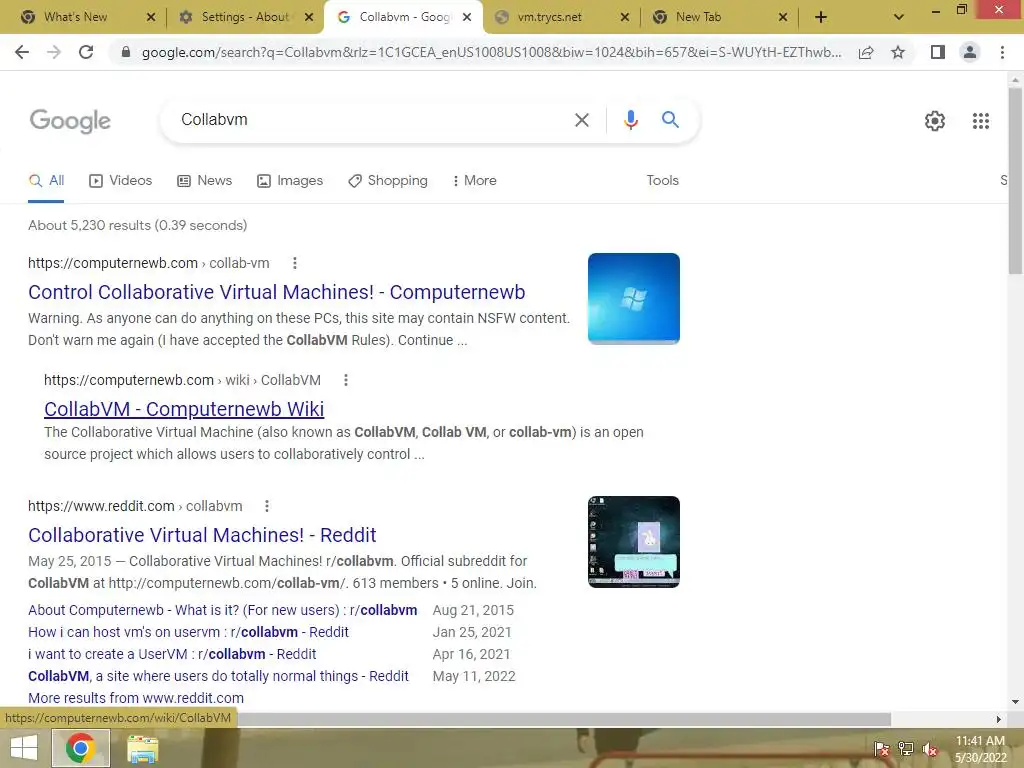Close the What's New tab
The image size is (1024, 768).
(x=151, y=18)
